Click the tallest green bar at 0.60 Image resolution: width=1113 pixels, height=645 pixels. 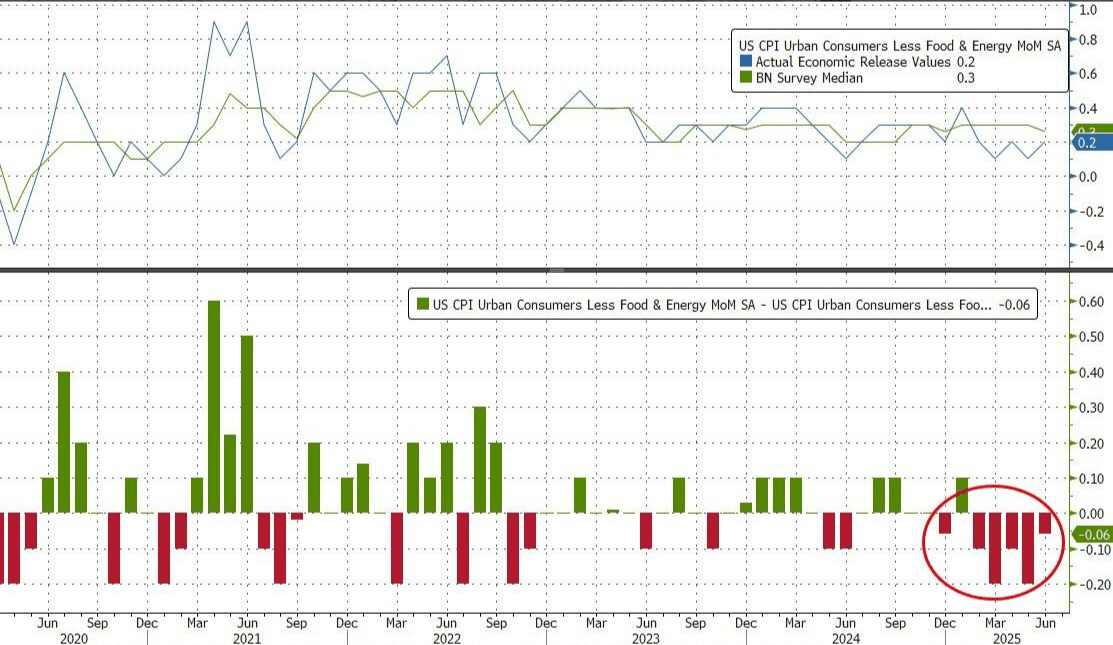(214, 407)
